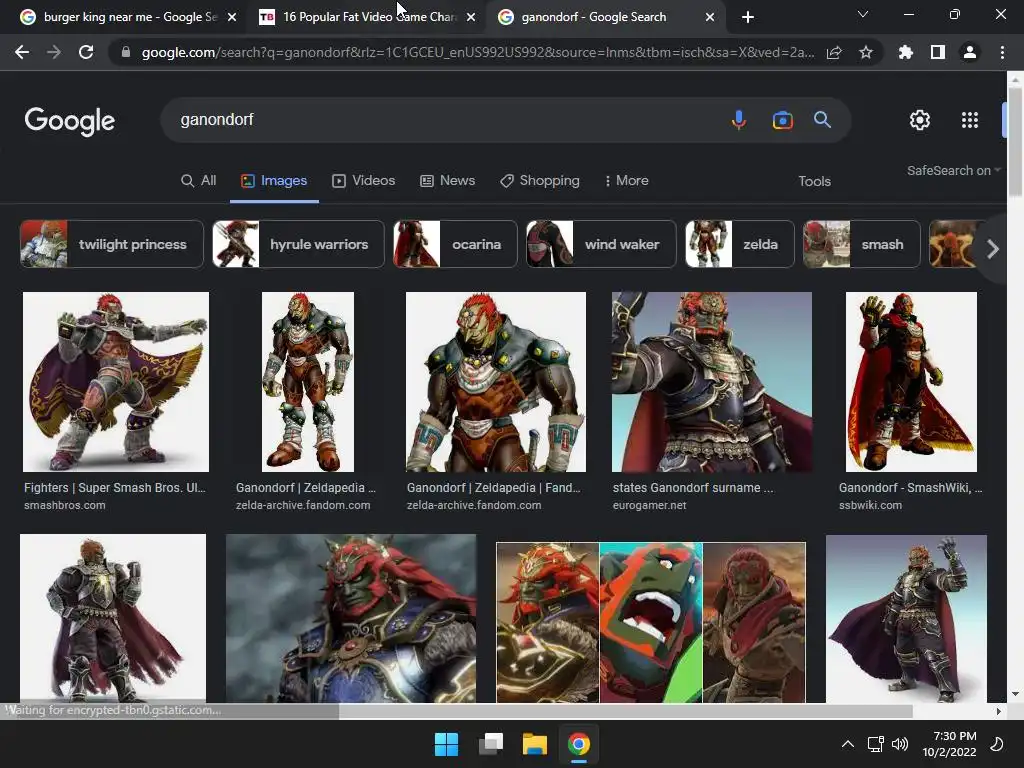Open the network tray icon

tap(875, 744)
